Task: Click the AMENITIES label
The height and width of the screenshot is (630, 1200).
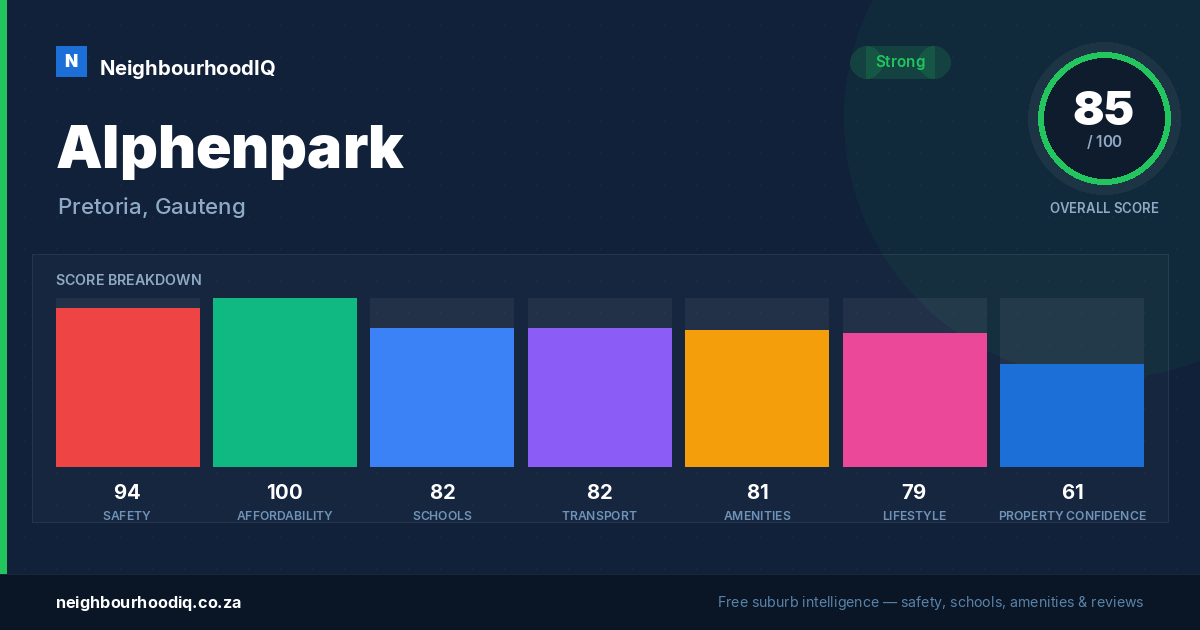Action: point(757,516)
